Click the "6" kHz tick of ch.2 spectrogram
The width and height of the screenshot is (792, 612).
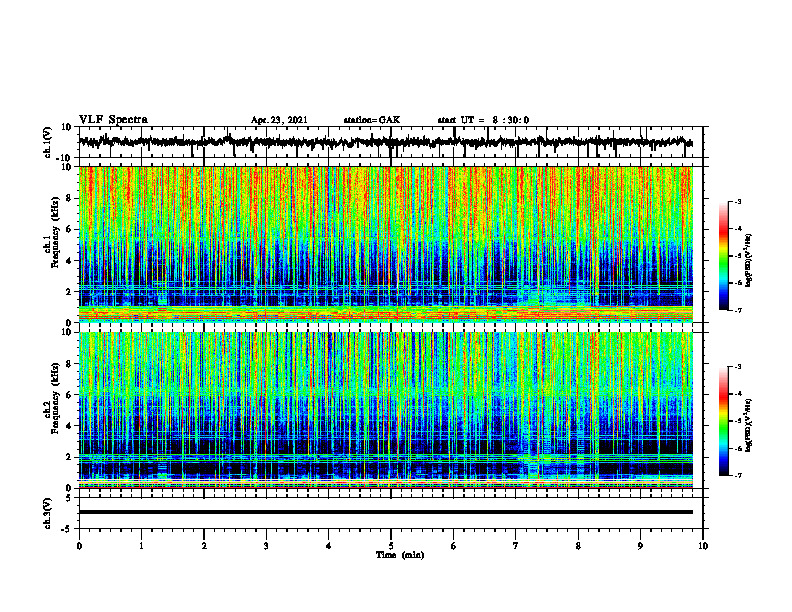(70, 395)
